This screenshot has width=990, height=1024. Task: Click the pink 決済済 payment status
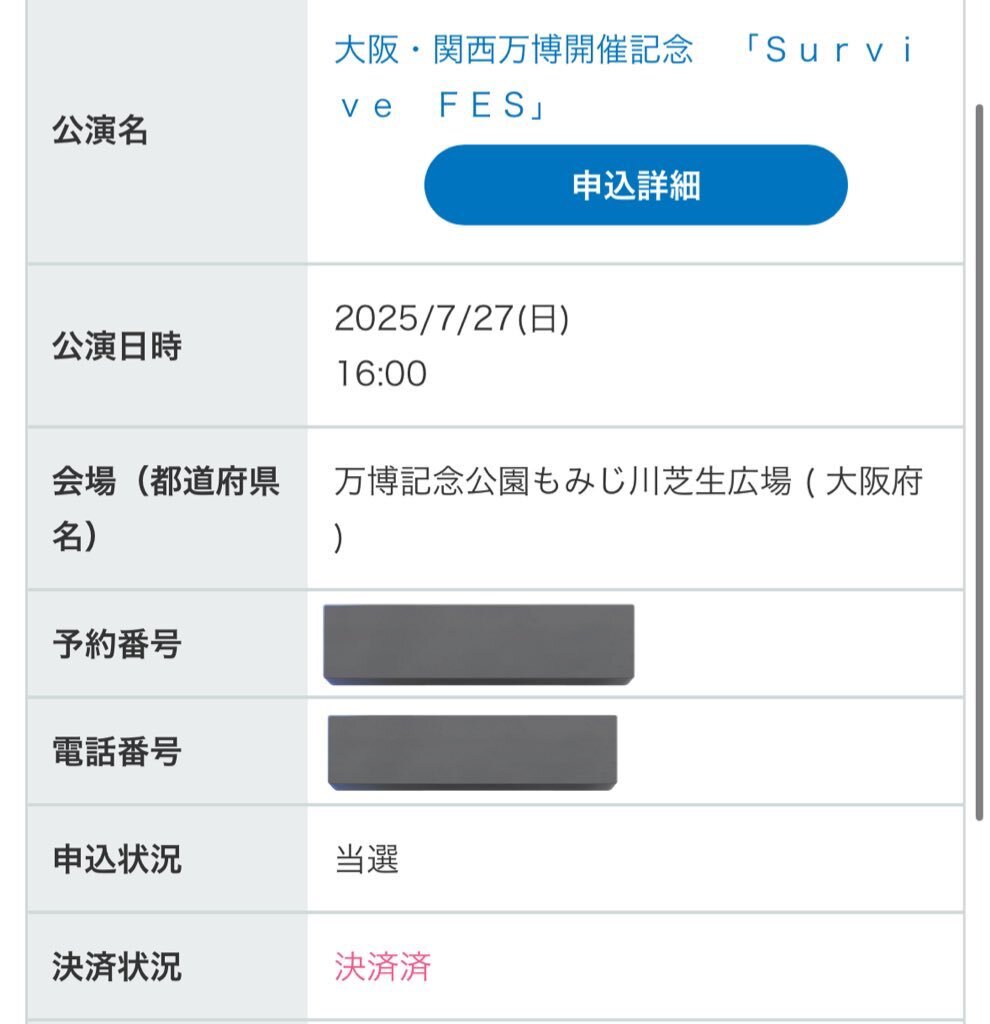tap(383, 967)
